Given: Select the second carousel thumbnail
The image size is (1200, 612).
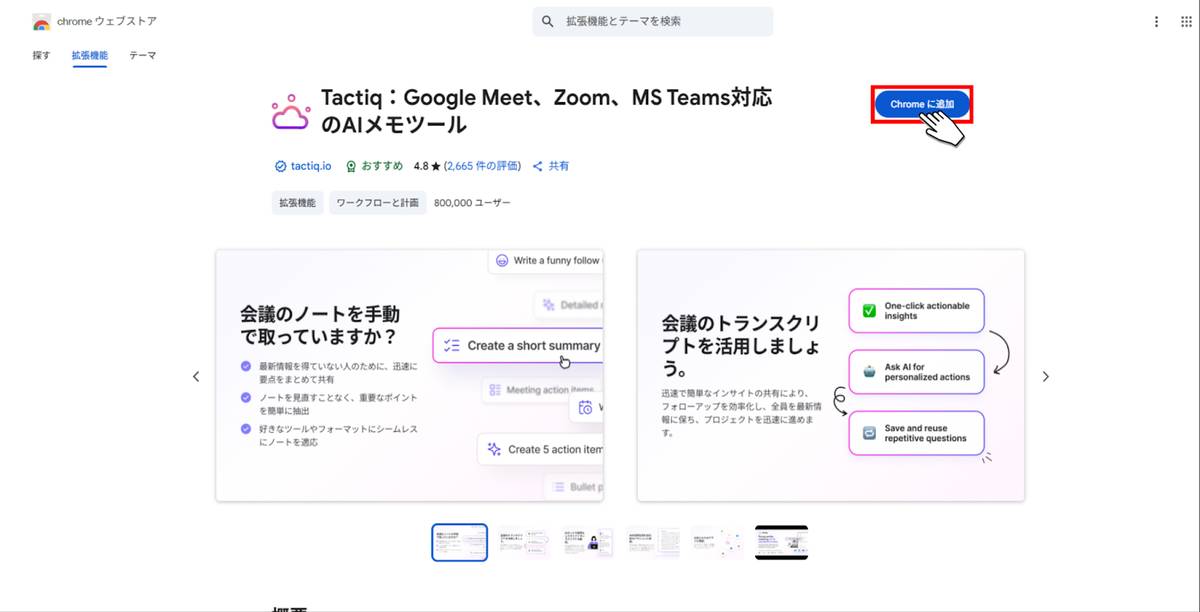Looking at the screenshot, I should tap(524, 543).
